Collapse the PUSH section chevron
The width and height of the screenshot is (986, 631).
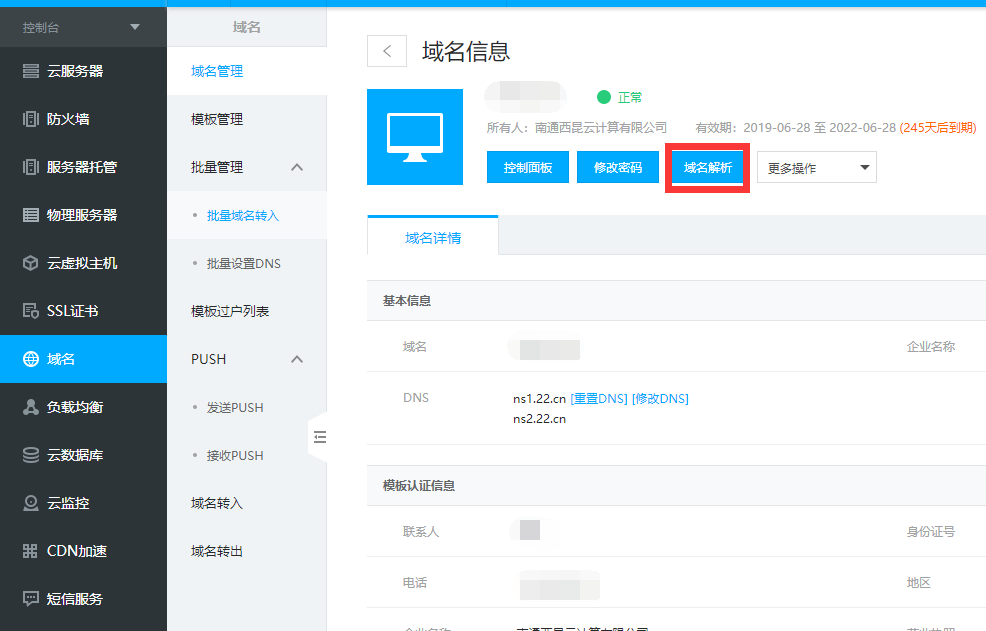tap(297, 359)
